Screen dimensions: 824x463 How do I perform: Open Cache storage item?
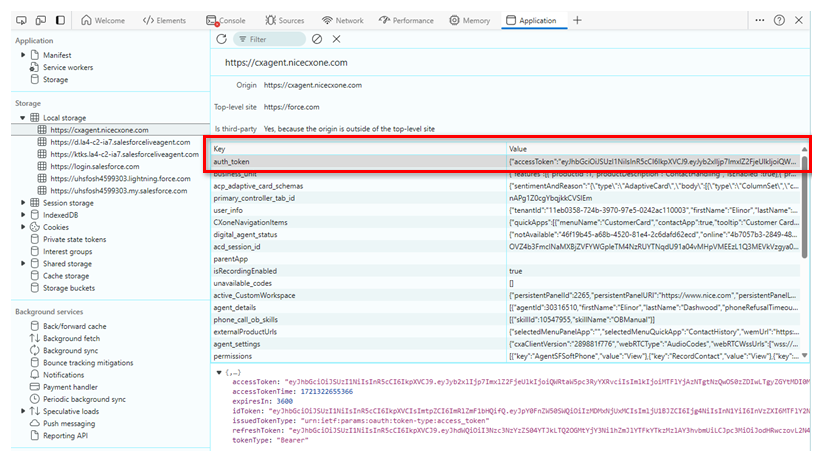[x=66, y=276]
